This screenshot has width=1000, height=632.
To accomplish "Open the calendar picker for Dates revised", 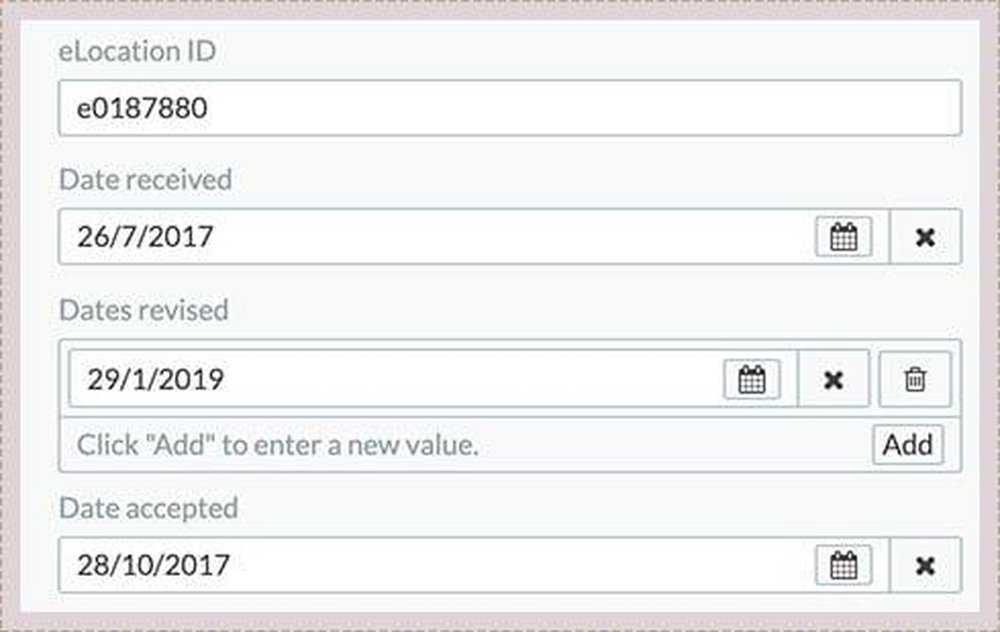I will [x=755, y=379].
